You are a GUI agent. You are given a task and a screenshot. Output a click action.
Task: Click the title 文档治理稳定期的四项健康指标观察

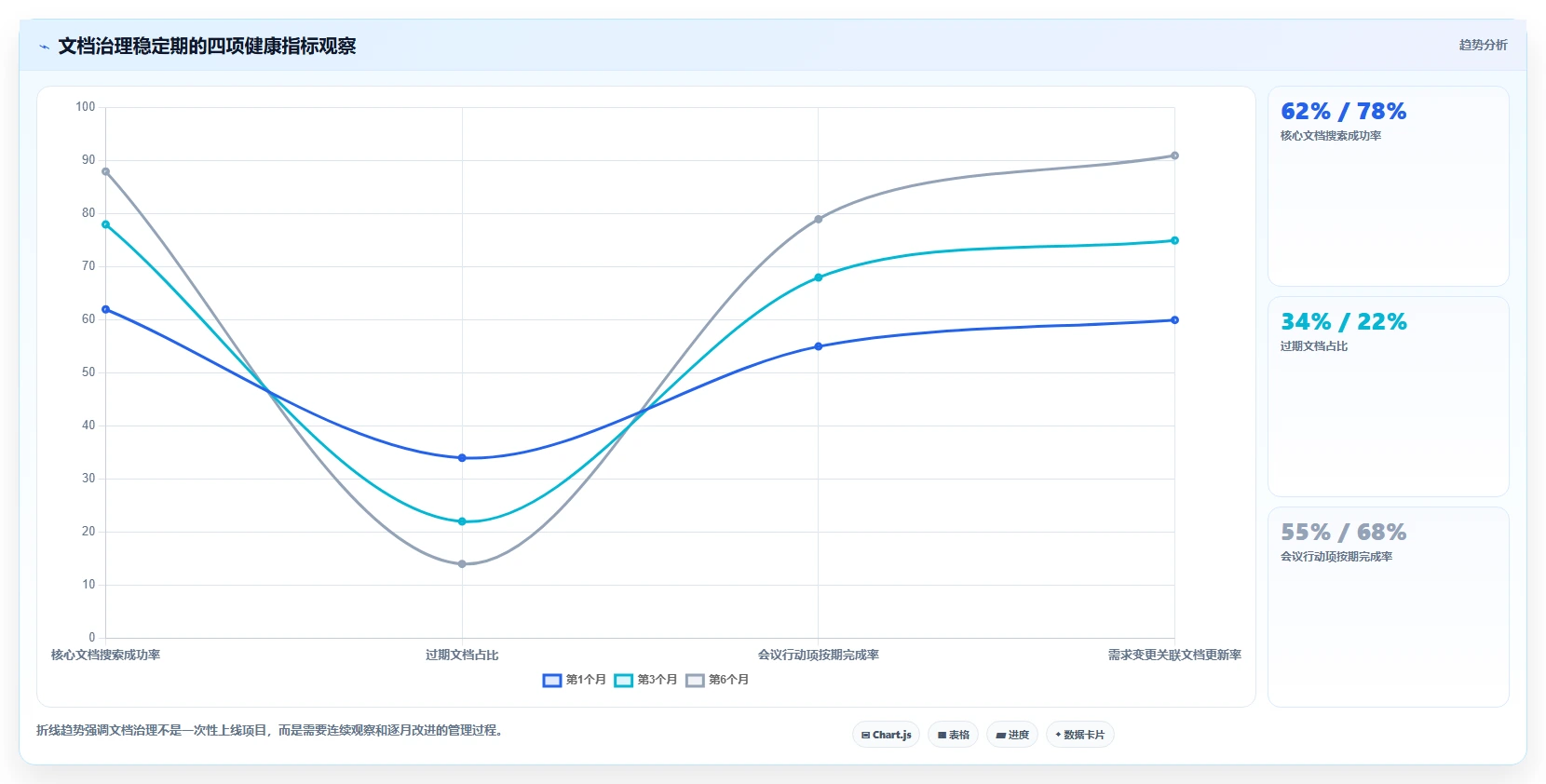click(x=207, y=47)
